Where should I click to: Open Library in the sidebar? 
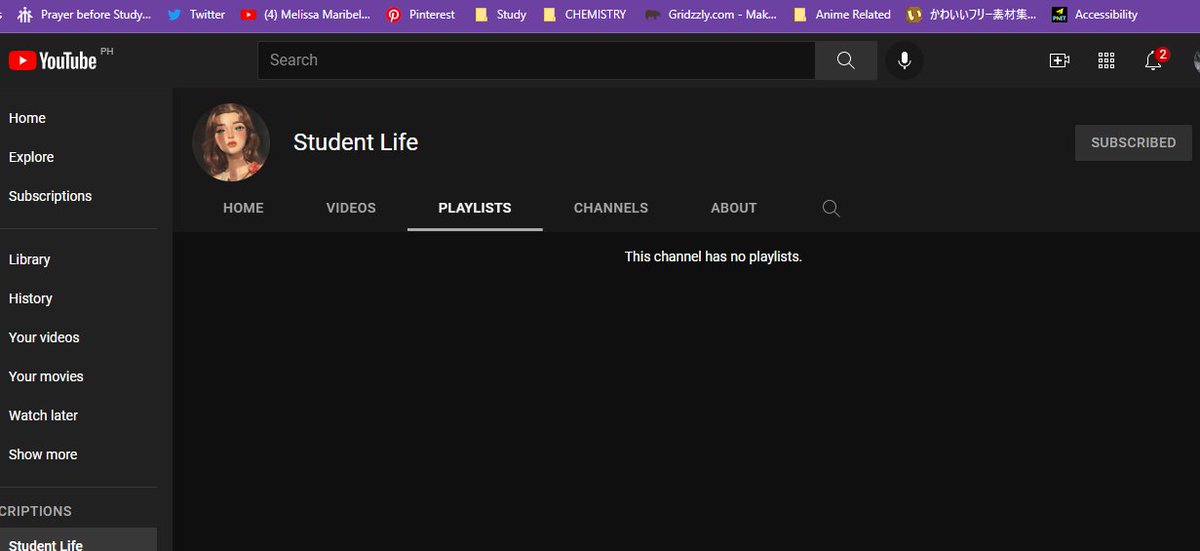[29, 259]
